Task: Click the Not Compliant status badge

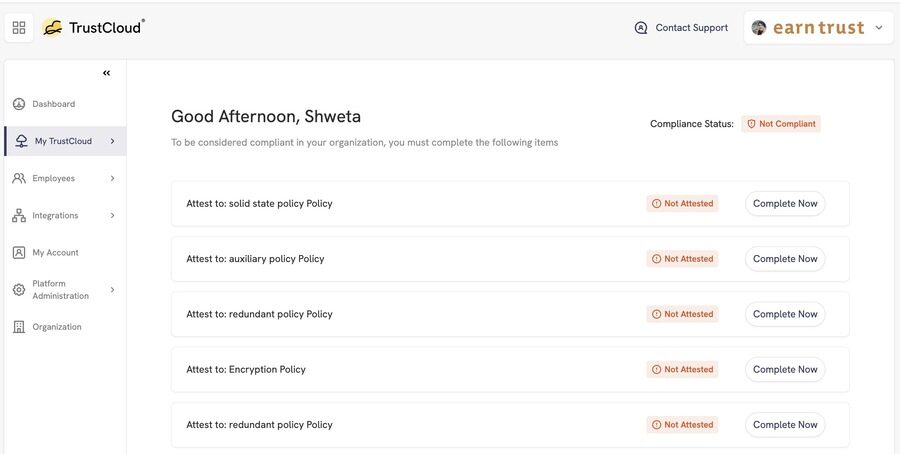Action: [781, 124]
